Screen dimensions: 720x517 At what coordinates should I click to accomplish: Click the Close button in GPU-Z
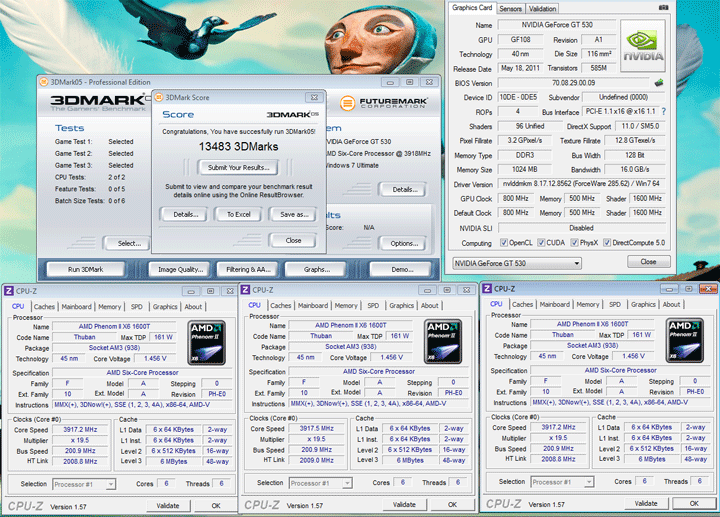pos(648,261)
